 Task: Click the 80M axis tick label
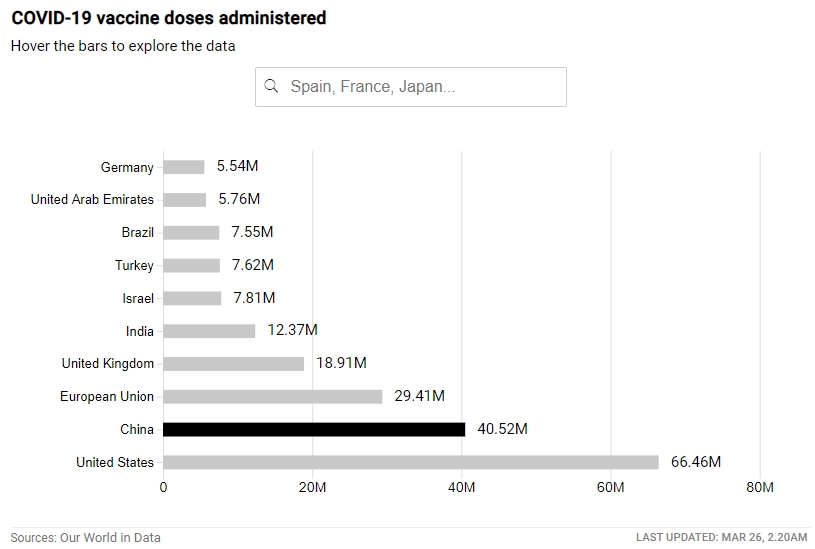[760, 487]
